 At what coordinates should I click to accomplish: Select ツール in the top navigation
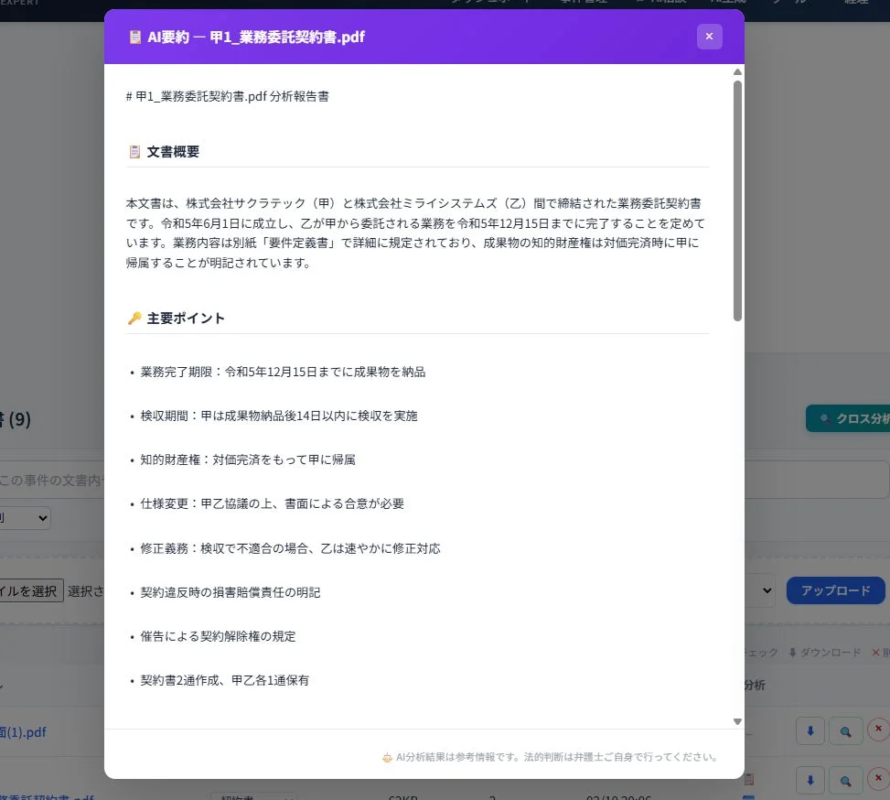(x=795, y=4)
